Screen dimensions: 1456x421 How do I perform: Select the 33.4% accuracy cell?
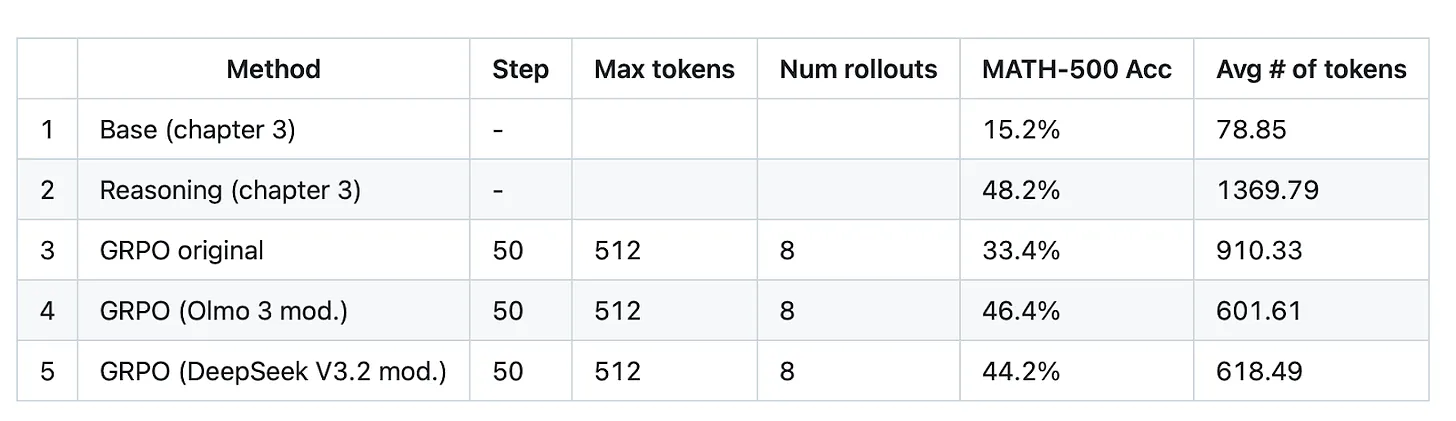(1021, 250)
